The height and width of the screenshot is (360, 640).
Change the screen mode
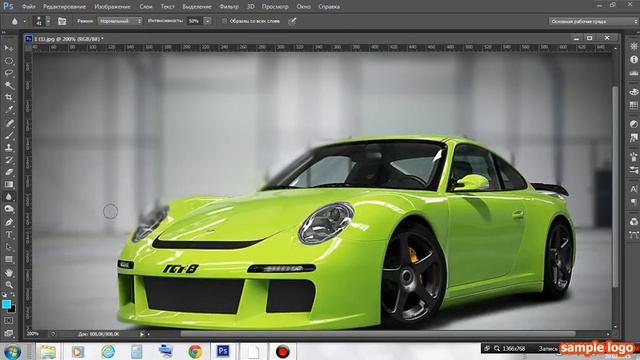click(x=9, y=333)
